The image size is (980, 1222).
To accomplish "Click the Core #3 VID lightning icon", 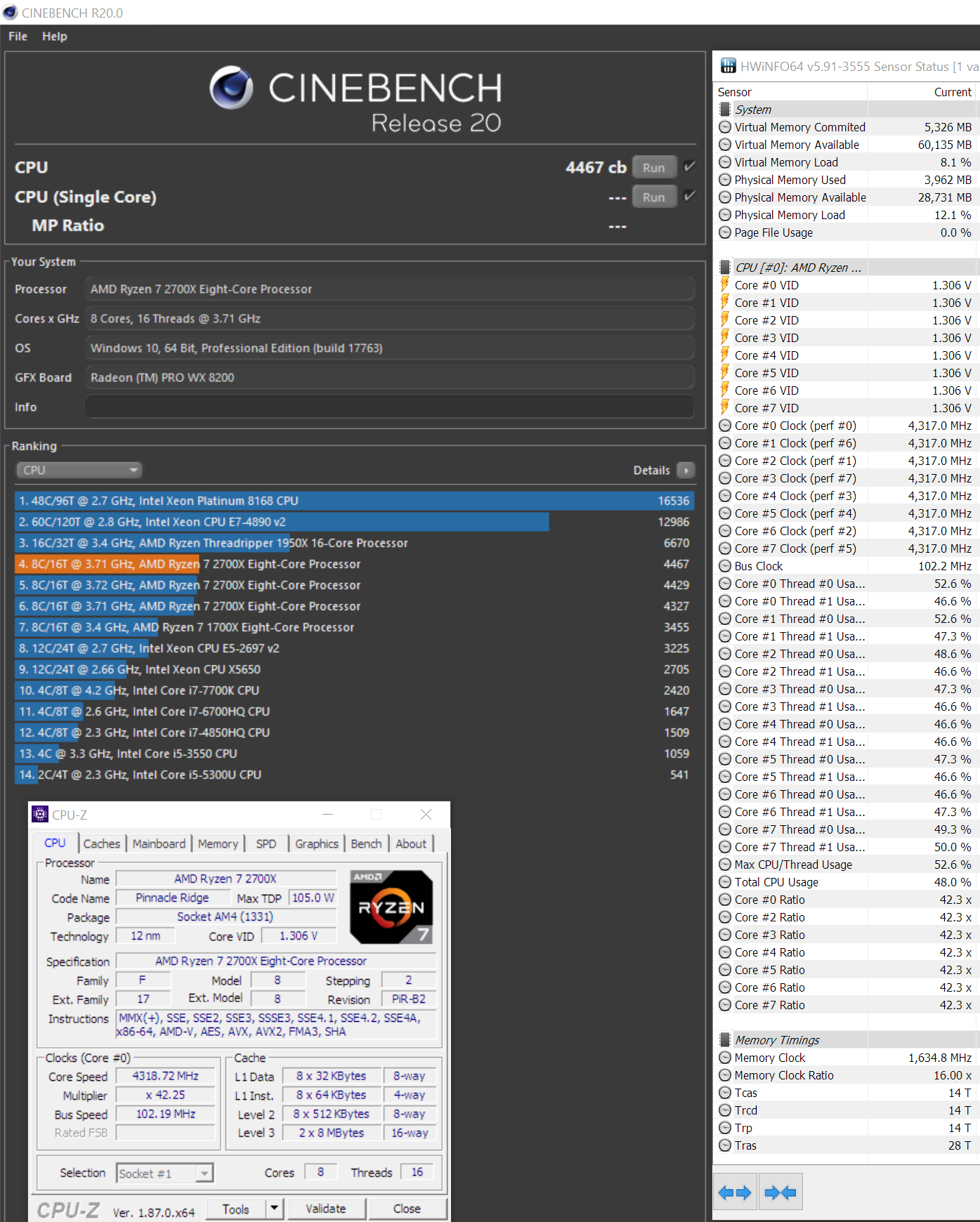I will click(x=725, y=337).
